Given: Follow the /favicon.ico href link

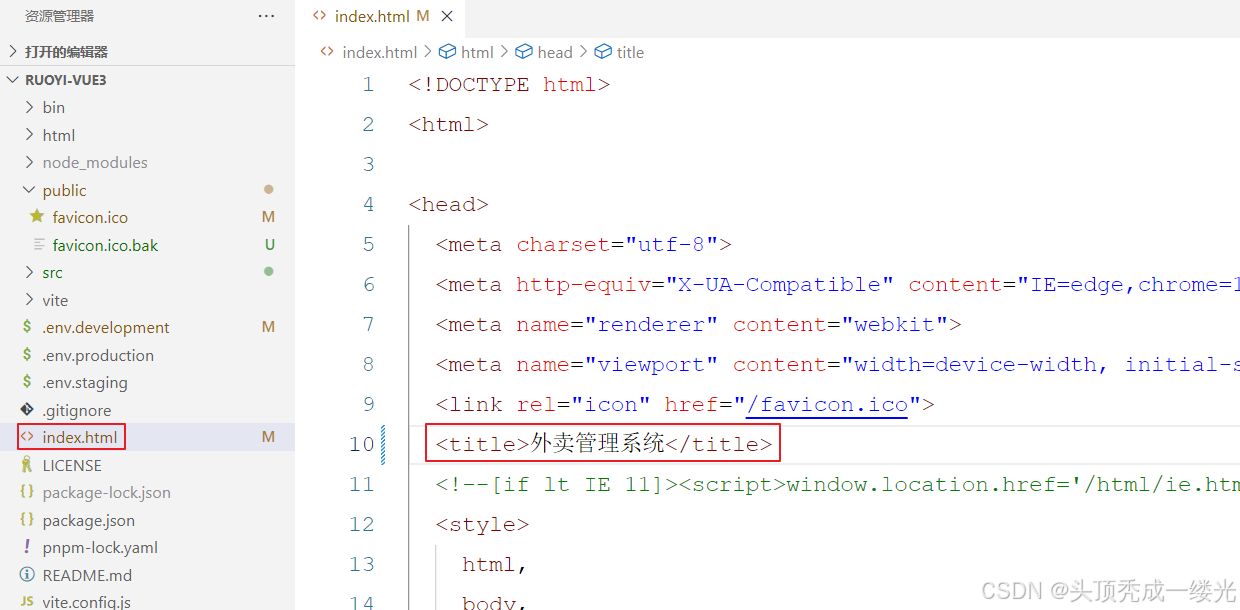Looking at the screenshot, I should (827, 404).
